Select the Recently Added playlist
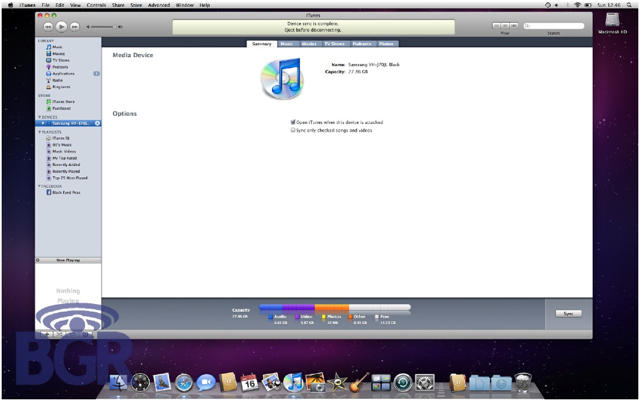Viewport: 640px width, 401px height. click(x=63, y=165)
